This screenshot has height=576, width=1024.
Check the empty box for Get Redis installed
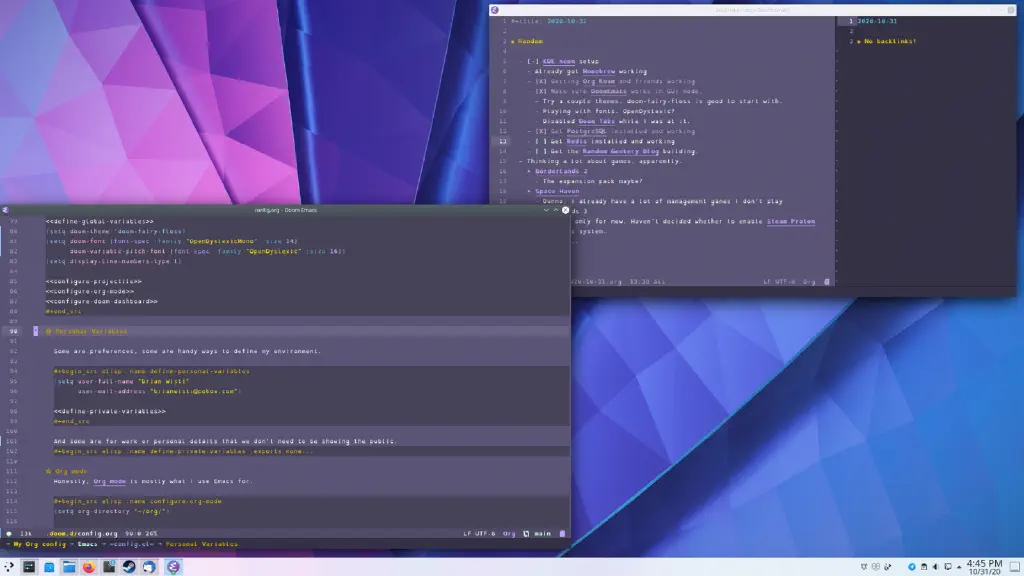(541, 141)
